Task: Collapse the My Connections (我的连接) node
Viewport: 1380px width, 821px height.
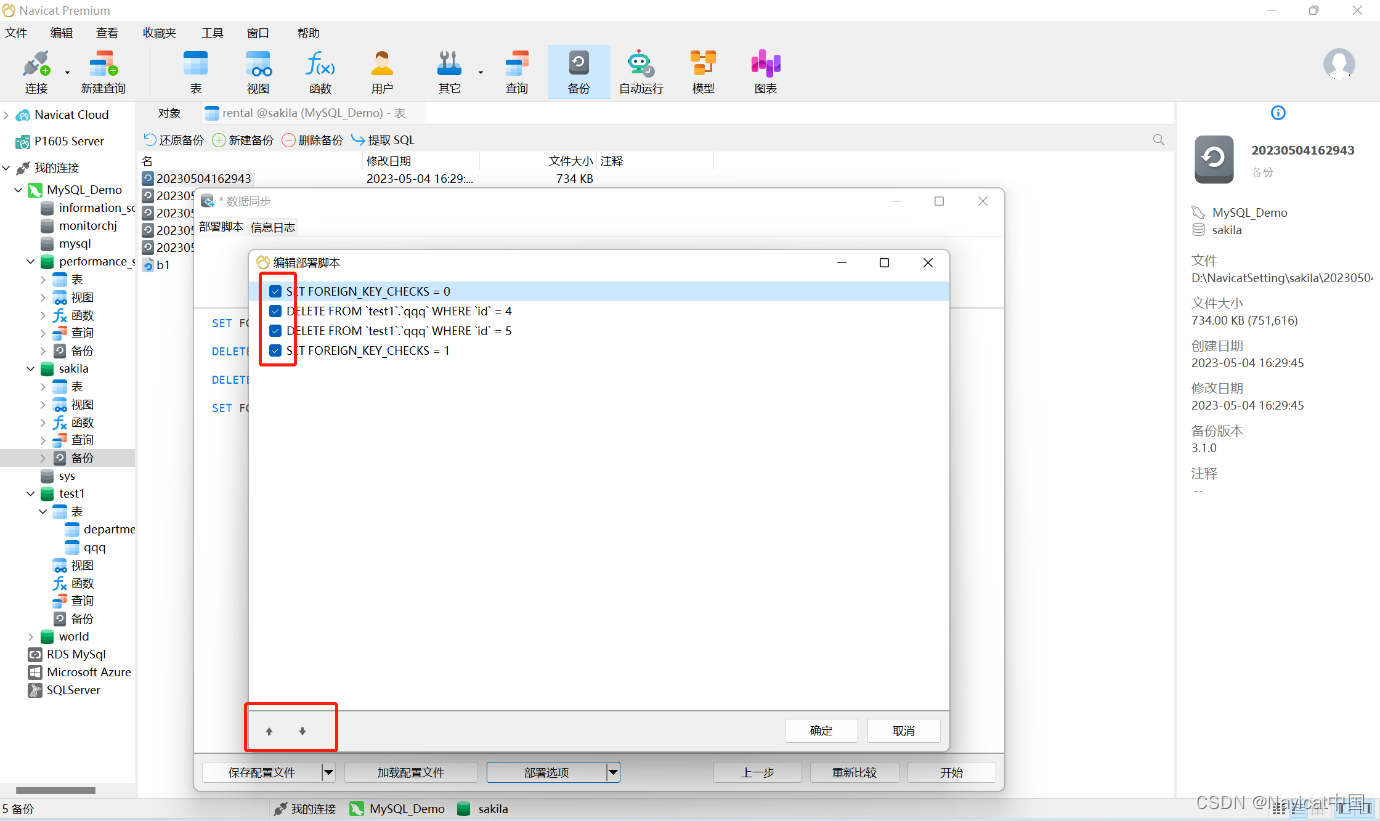Action: pos(6,168)
